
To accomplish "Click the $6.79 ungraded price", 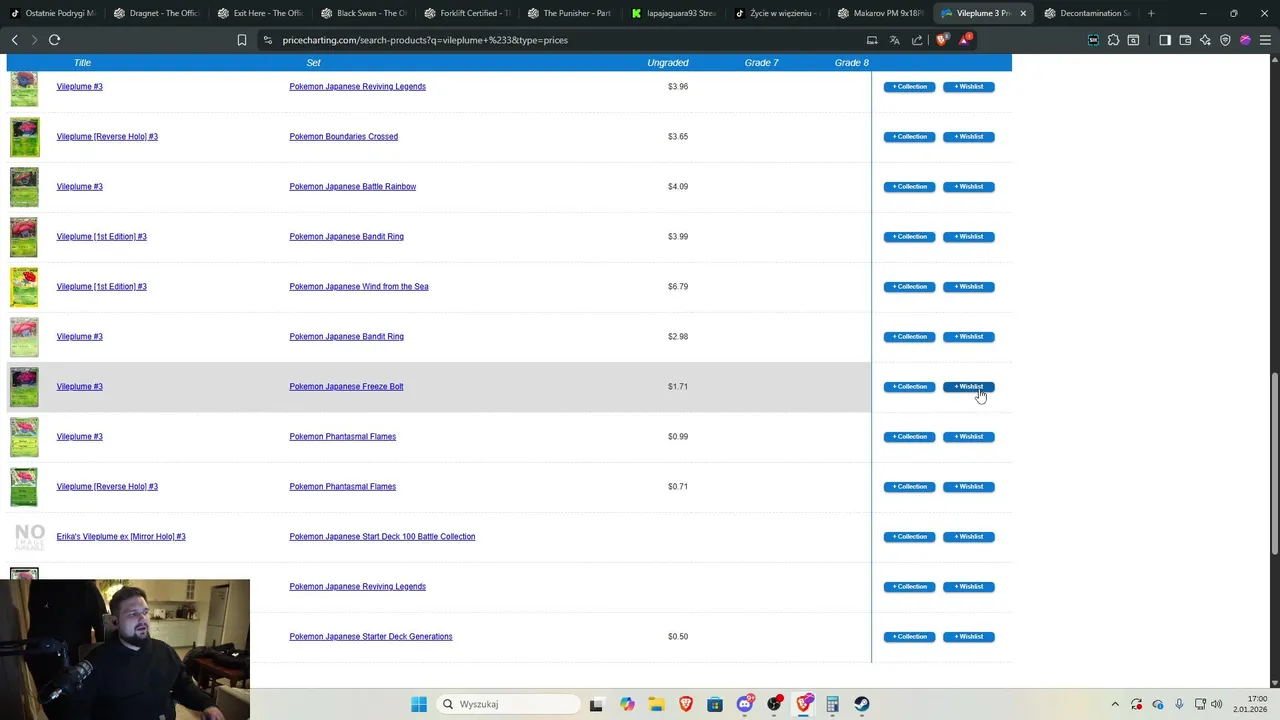I will (678, 287).
